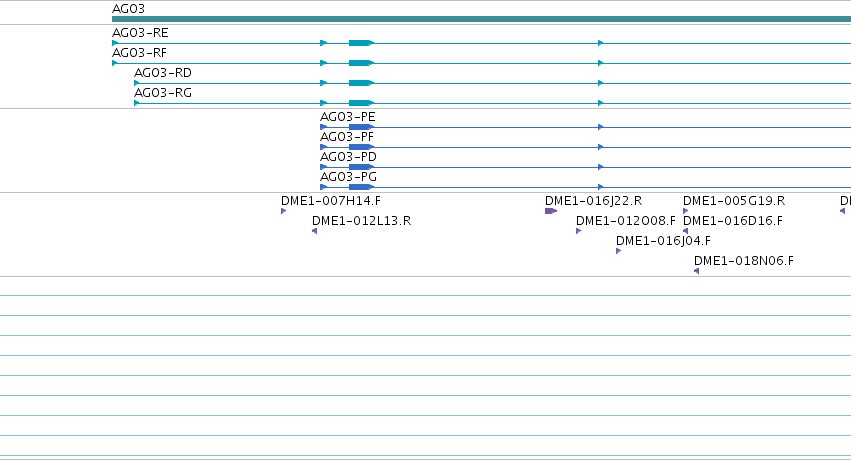This screenshot has width=851, height=460.
Task: Click the DME1-012O08.F arrow marker
Action: pyautogui.click(x=579, y=231)
